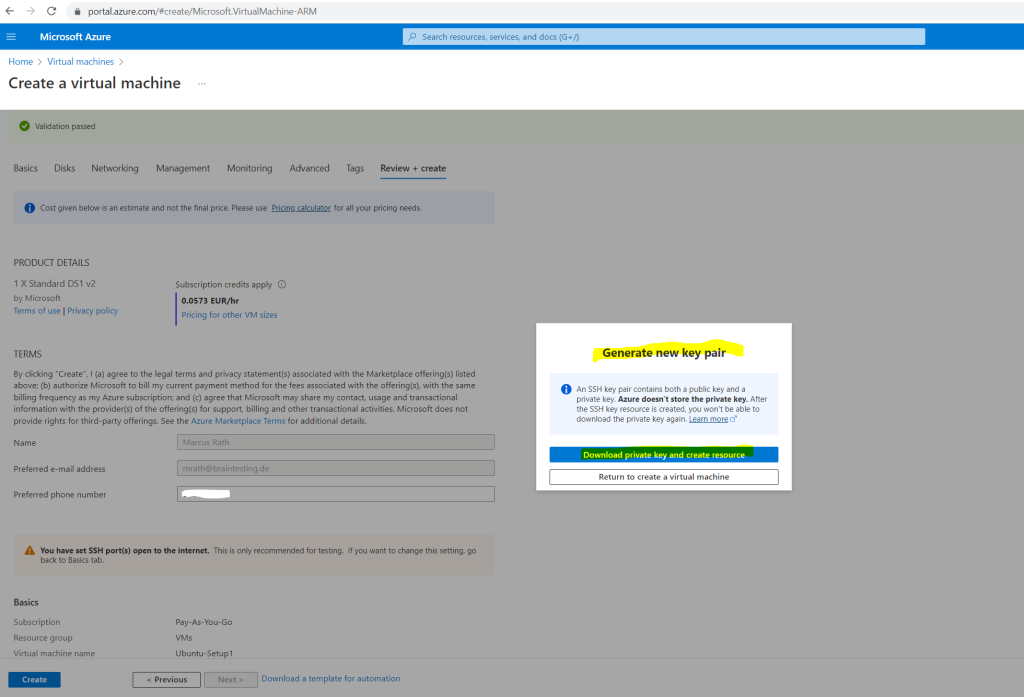Click the Preferred e-mail address field
1024x697 pixels.
(x=336, y=468)
